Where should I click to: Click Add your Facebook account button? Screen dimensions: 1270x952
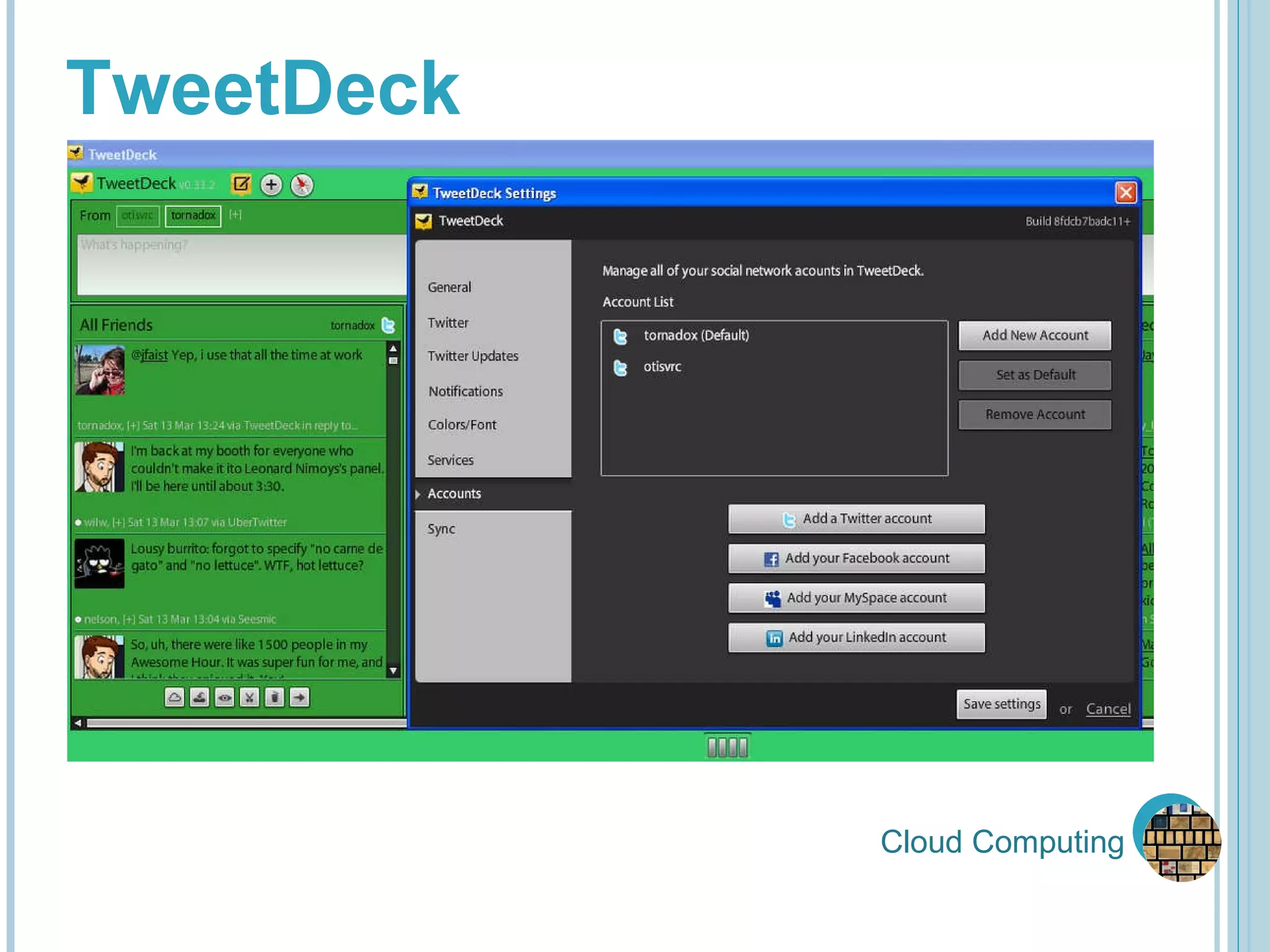856,558
